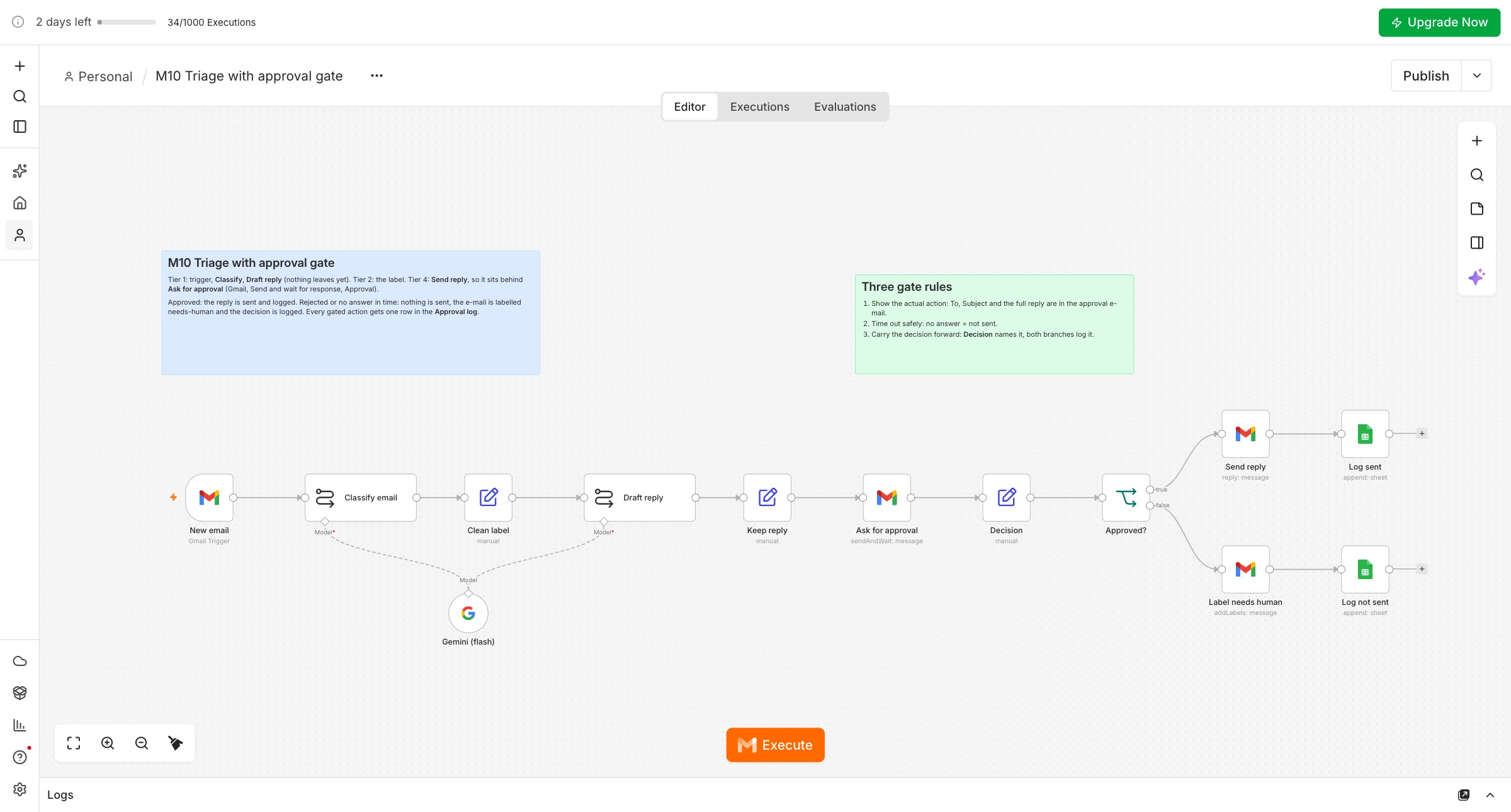Select the Ask for approval Gmail node
The width and height of the screenshot is (1511, 812).
coord(887,497)
